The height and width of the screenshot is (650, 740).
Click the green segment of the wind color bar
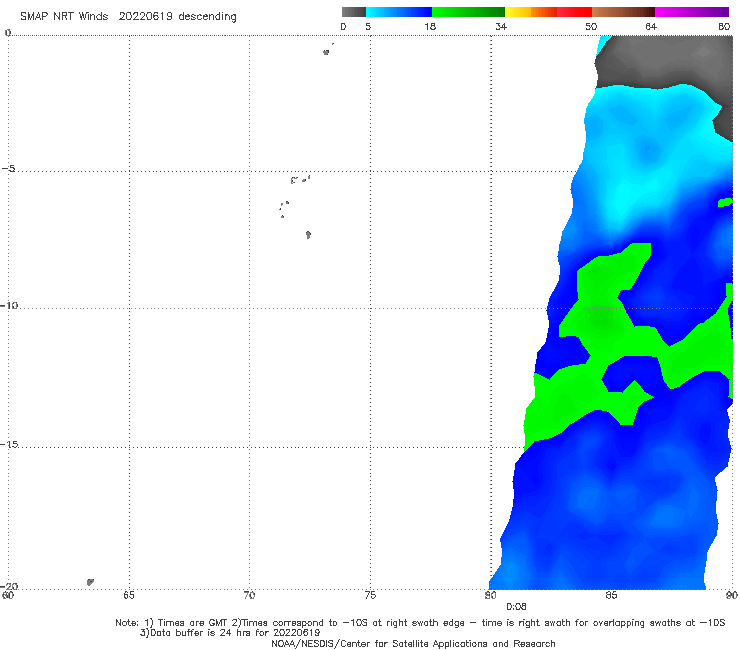(x=468, y=12)
